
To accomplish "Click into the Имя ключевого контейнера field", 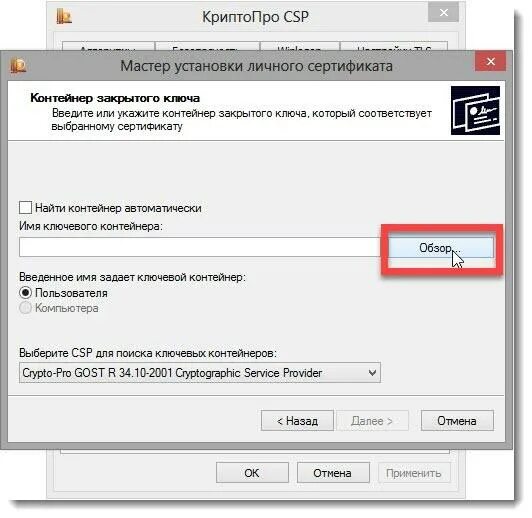I will pyautogui.click(x=200, y=247).
